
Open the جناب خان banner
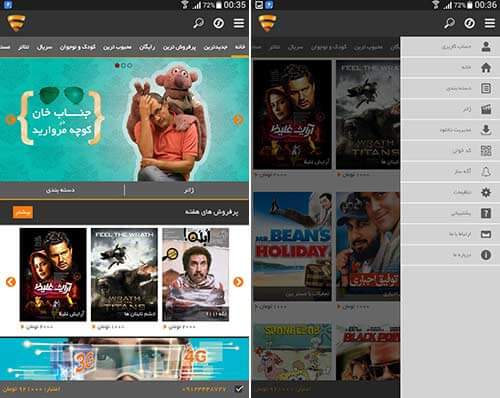point(124,119)
